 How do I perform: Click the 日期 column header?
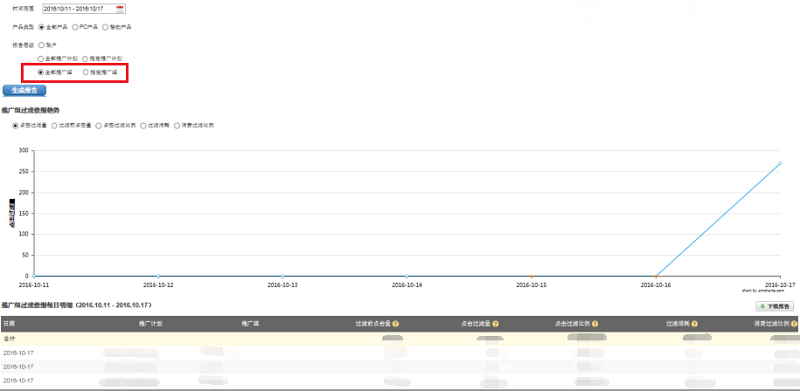pyautogui.click(x=9, y=324)
